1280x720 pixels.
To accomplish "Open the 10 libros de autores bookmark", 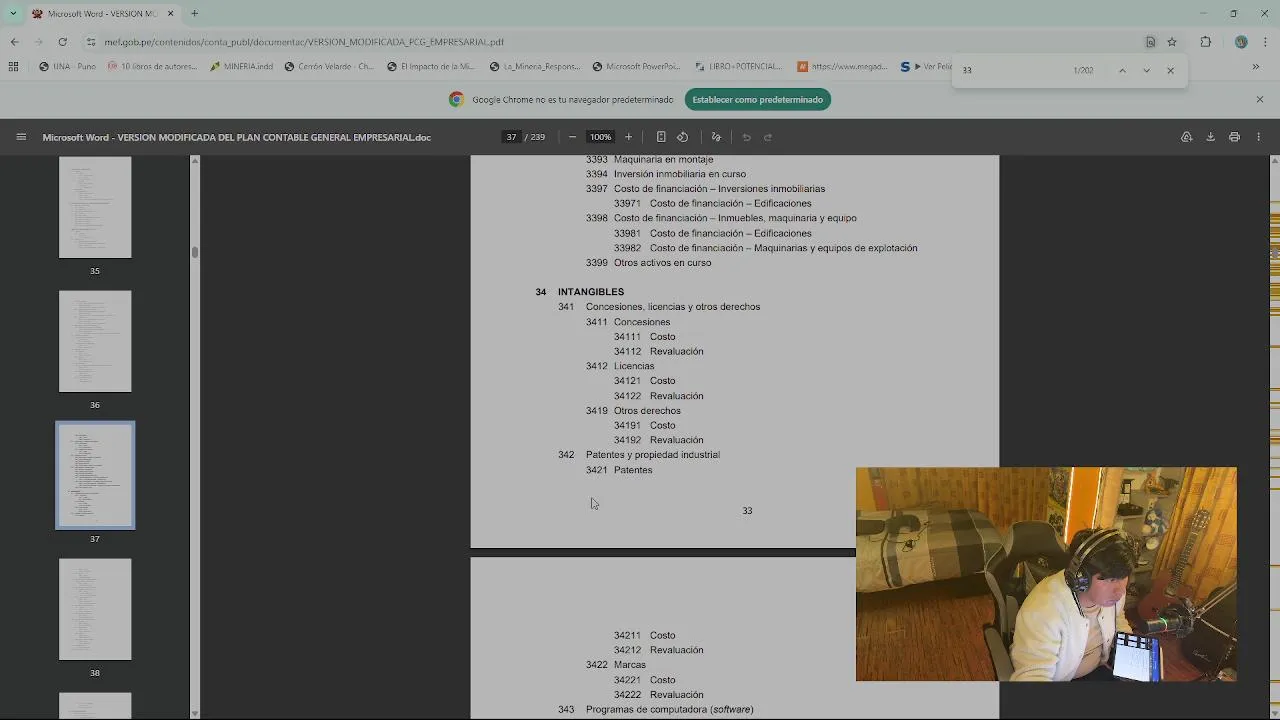I will click(151, 67).
